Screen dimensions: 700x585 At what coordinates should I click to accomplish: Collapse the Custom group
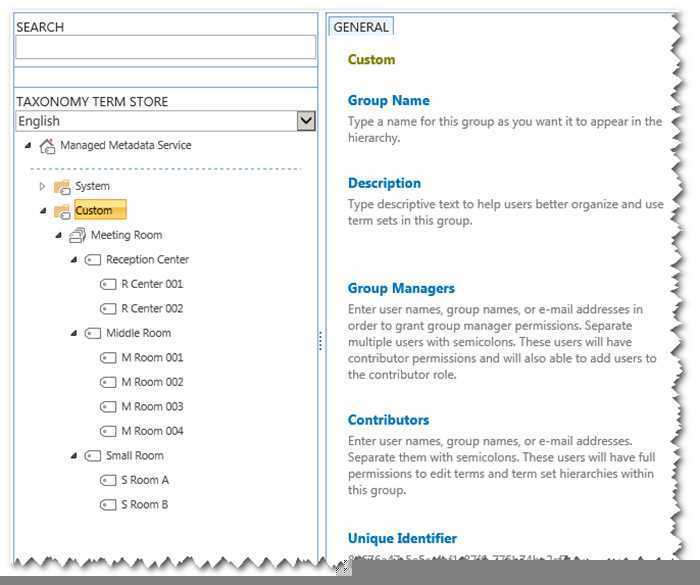(43, 211)
